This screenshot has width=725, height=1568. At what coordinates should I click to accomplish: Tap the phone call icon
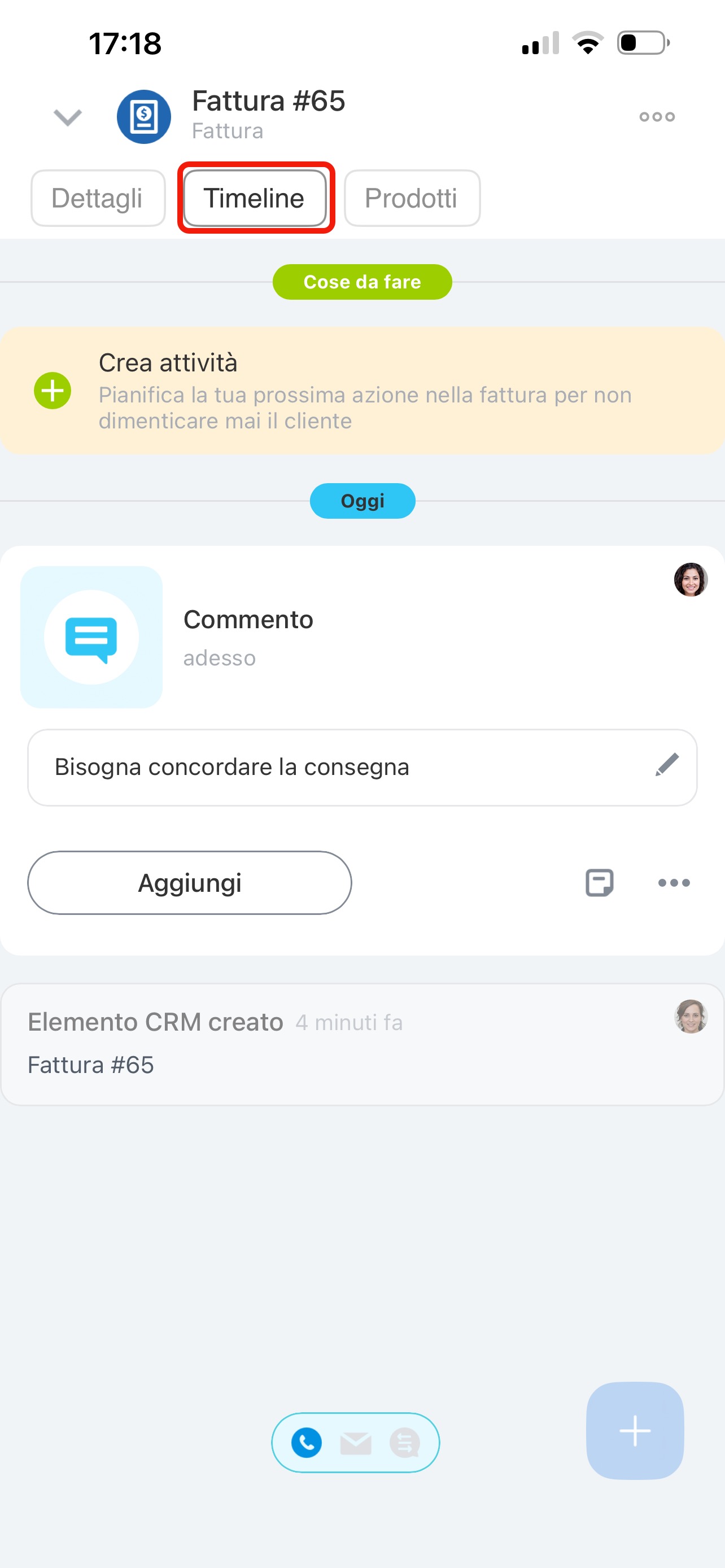coord(307,1443)
